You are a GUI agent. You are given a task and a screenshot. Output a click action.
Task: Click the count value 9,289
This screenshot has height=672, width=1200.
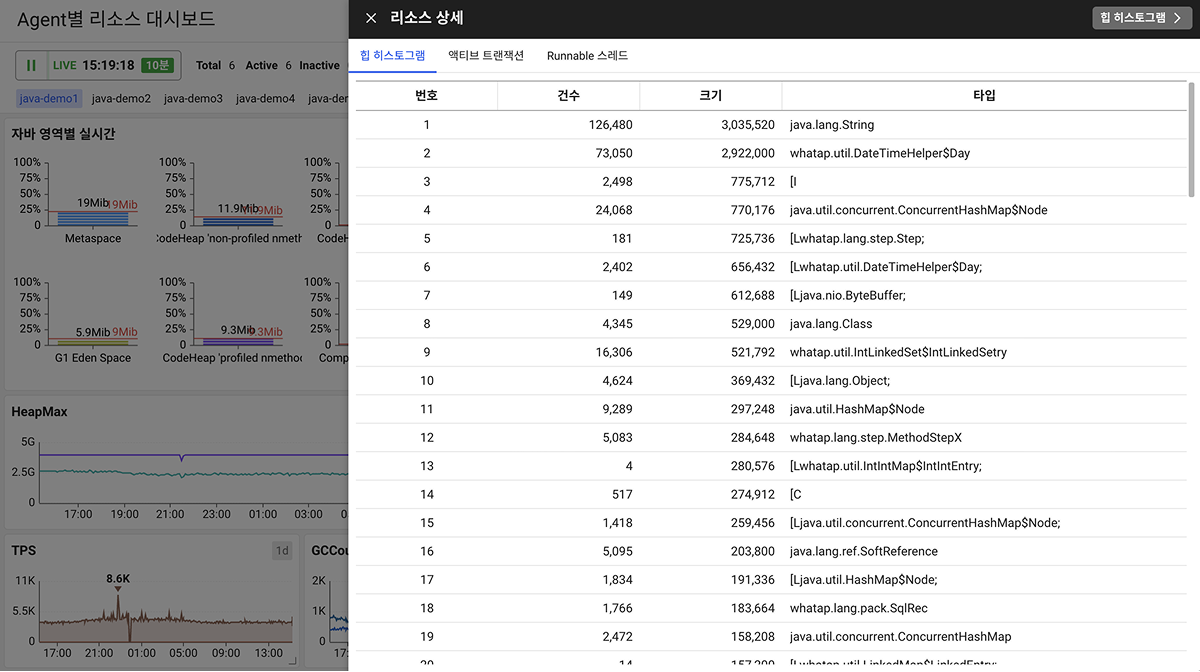click(x=617, y=409)
